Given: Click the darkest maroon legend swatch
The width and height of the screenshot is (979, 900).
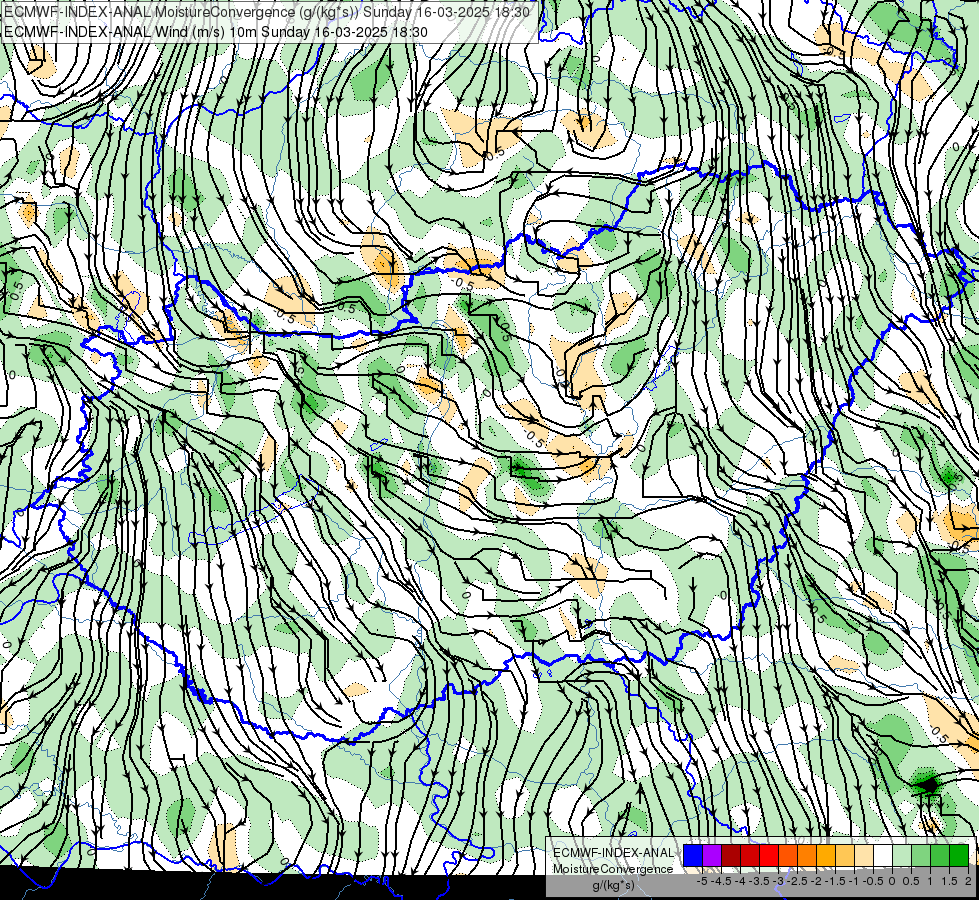Looking at the screenshot, I should [x=731, y=855].
